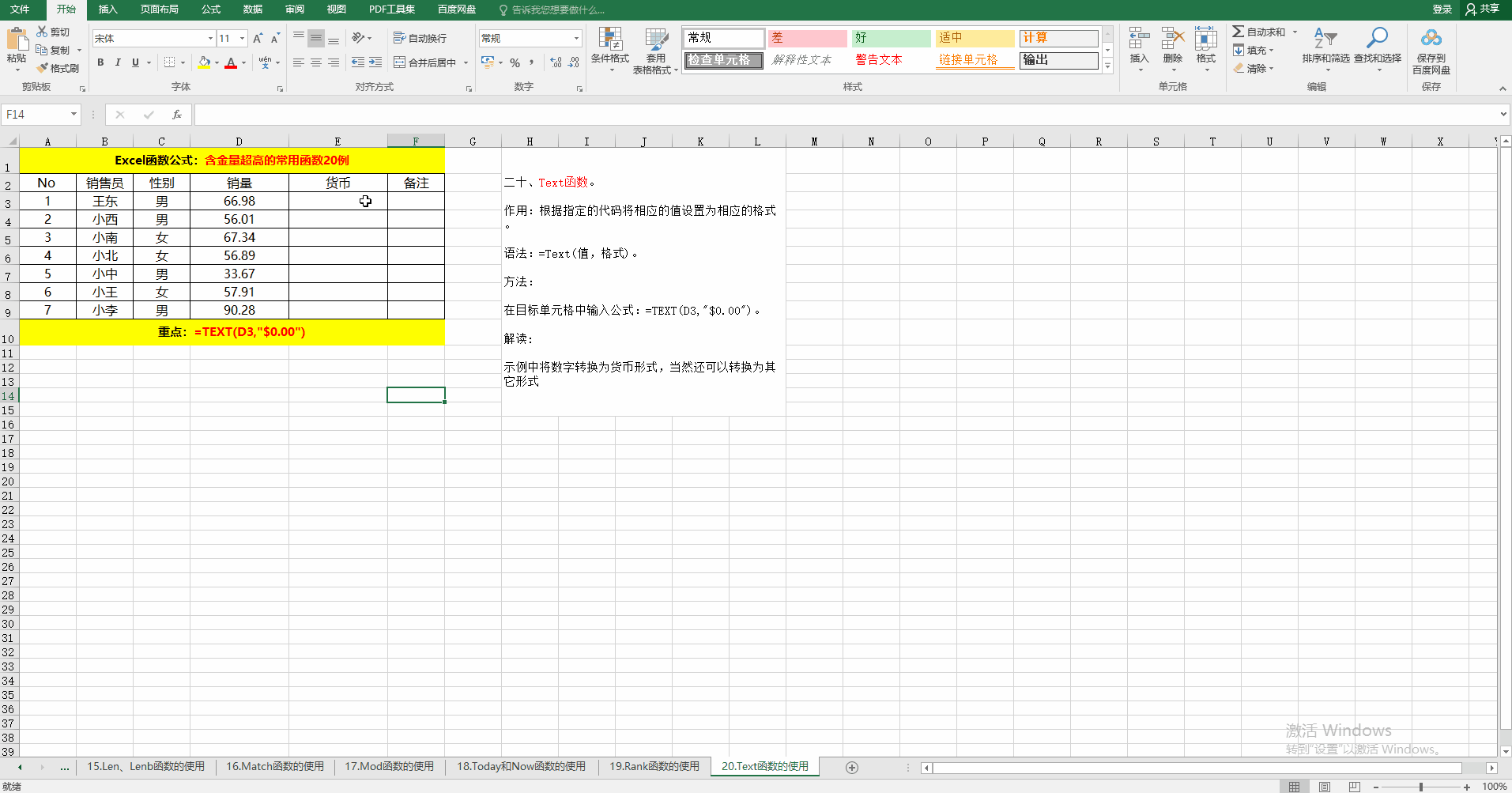
Task: Toggle underline formatting
Action: pyautogui.click(x=134, y=62)
